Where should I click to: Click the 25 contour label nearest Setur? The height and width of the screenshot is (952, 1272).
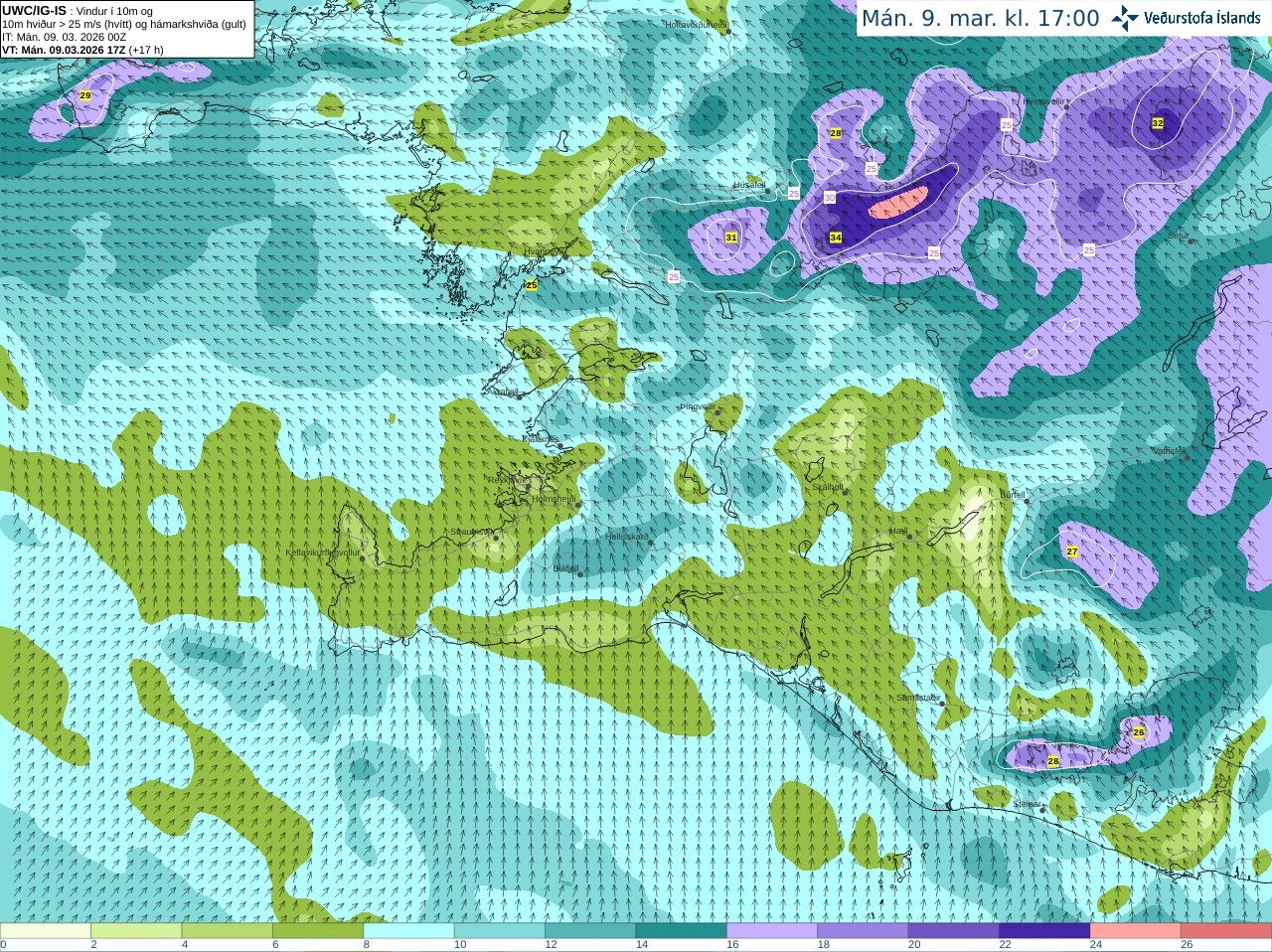click(x=1089, y=250)
